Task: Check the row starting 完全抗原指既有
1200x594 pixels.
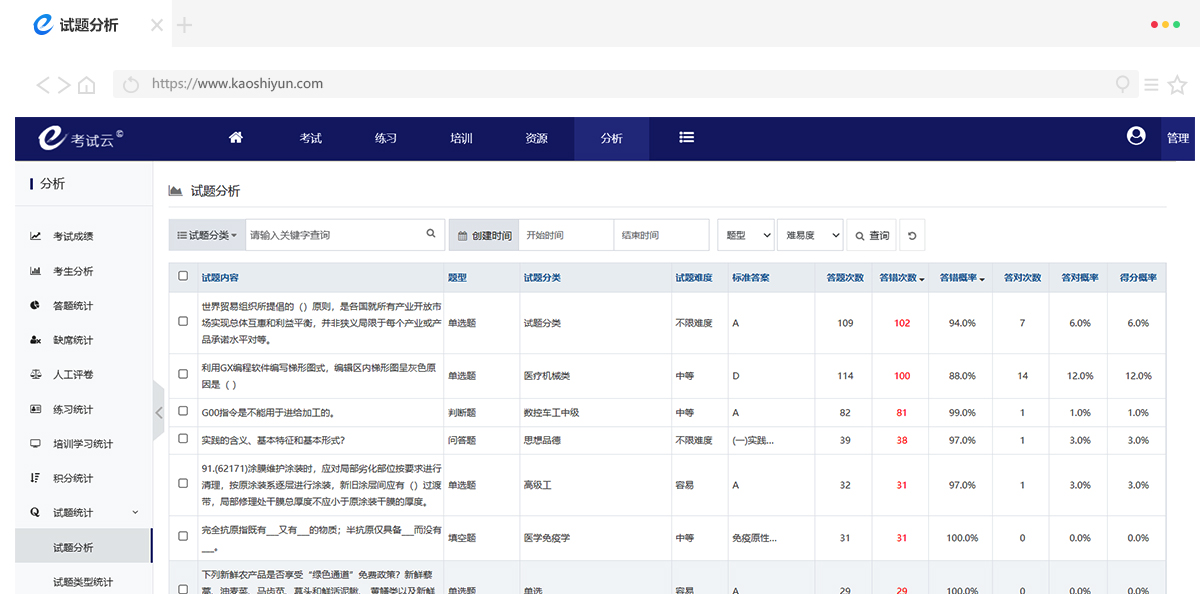Action: click(x=183, y=537)
